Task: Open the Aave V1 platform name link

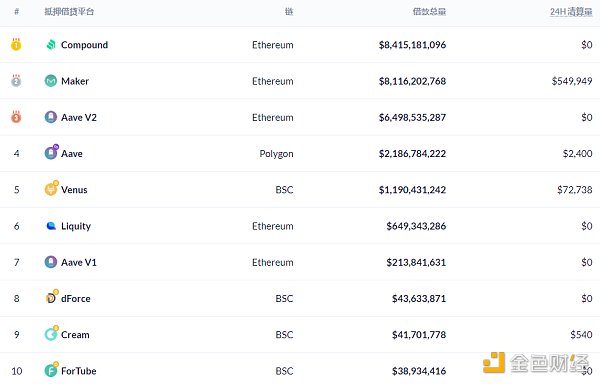Action: [79, 262]
